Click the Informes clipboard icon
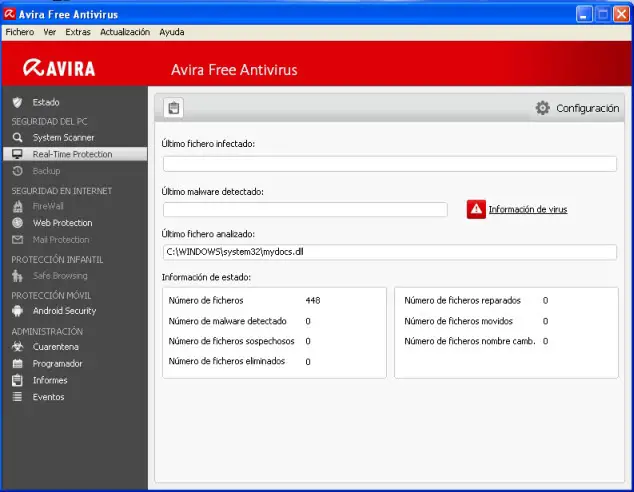The height and width of the screenshot is (492, 634). coord(17,380)
